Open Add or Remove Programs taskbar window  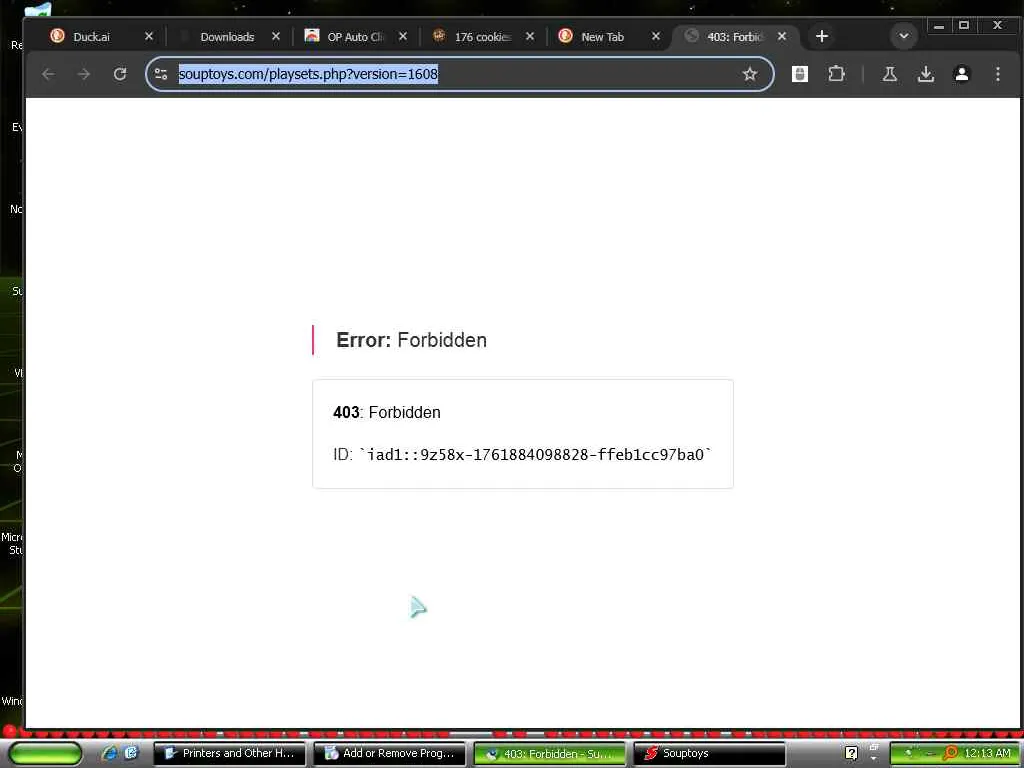coord(389,754)
